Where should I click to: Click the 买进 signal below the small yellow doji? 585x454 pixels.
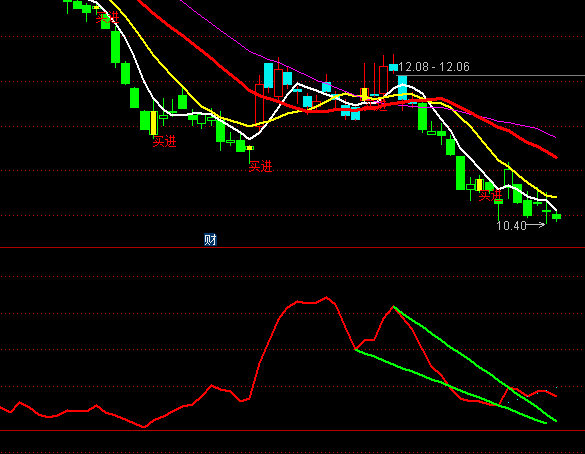point(260,166)
